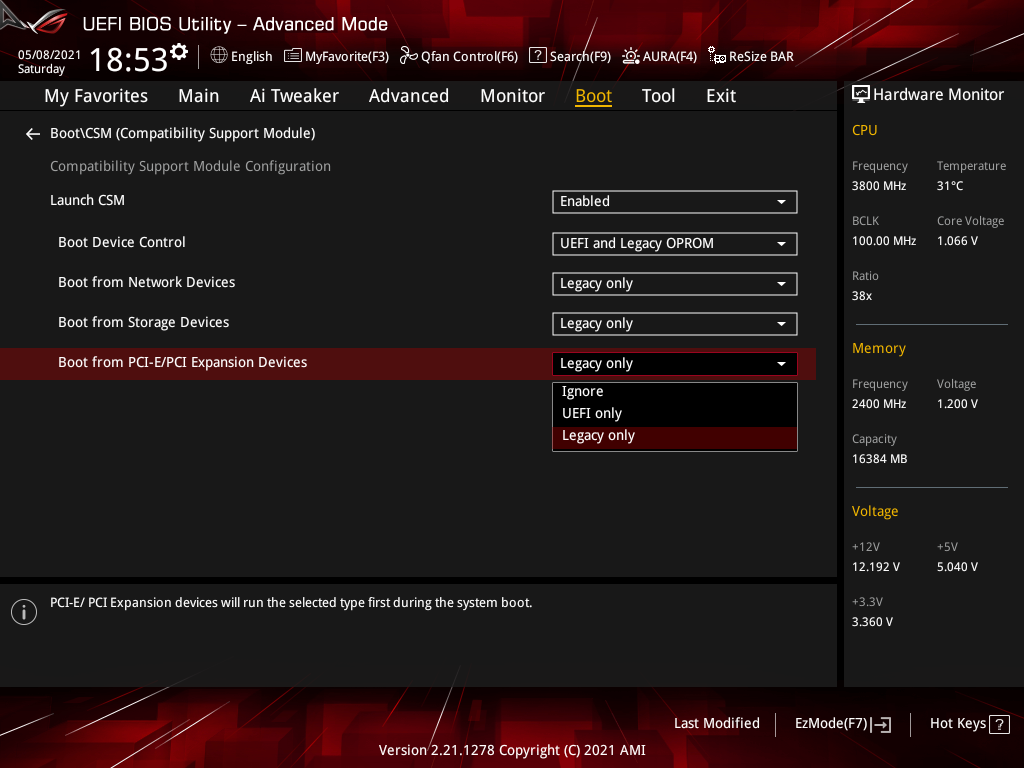
Task: Select the Boot tab
Action: click(x=594, y=96)
